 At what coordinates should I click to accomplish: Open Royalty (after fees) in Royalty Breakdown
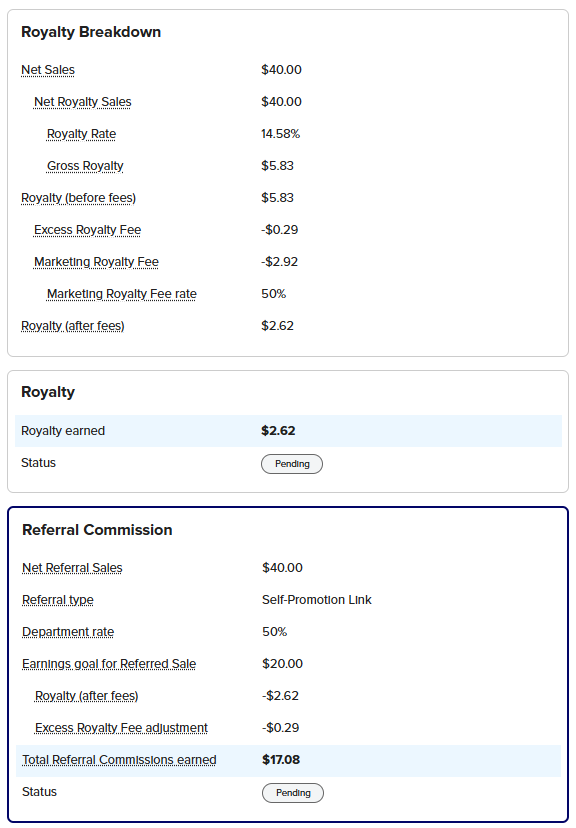[x=72, y=326]
